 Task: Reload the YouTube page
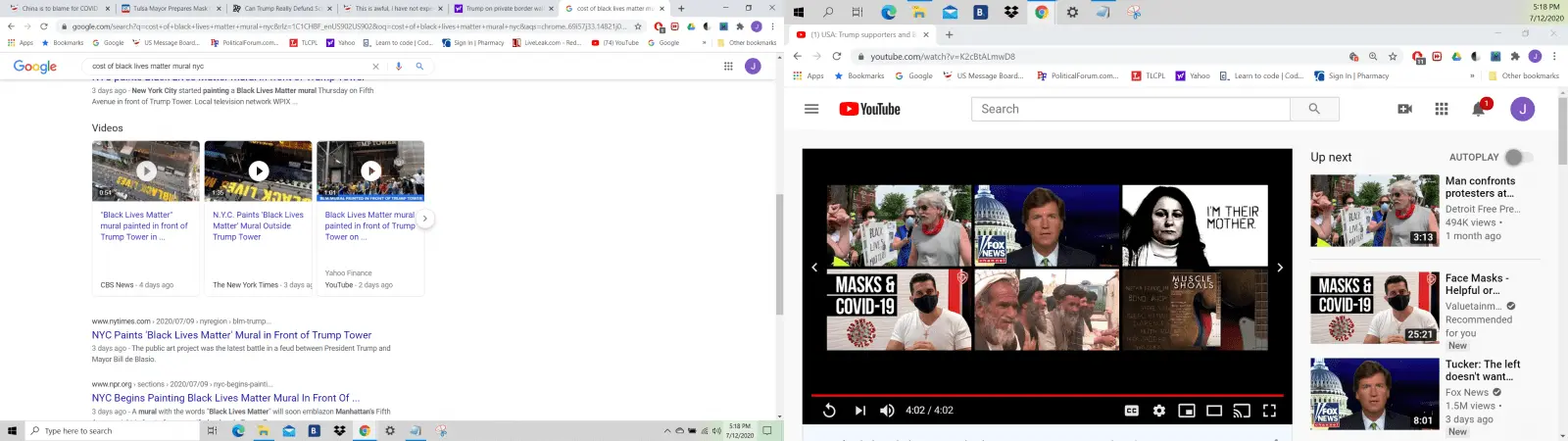tap(837, 57)
